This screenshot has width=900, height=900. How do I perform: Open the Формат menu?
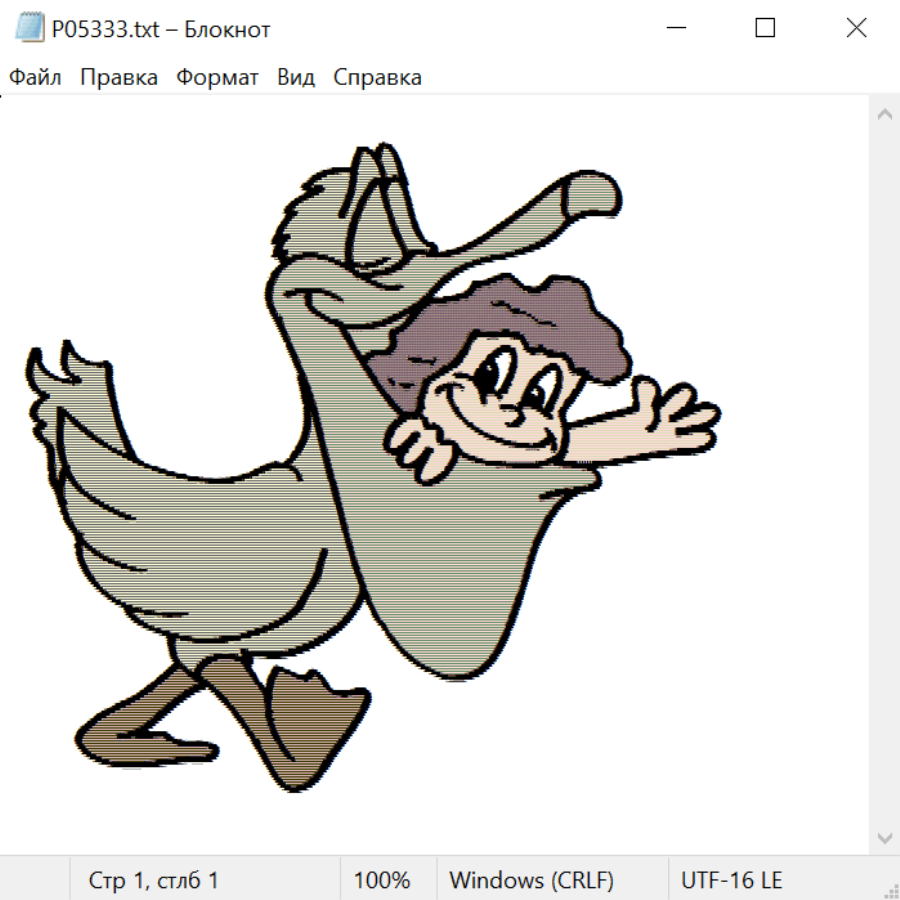tap(217, 78)
